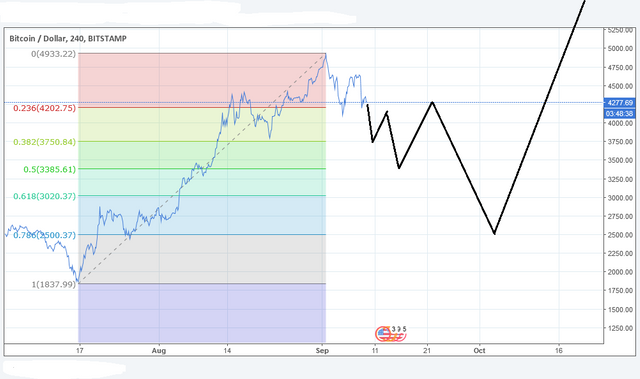Click the 'Sep' label on the time axis
640x379 pixels.
coord(322,350)
